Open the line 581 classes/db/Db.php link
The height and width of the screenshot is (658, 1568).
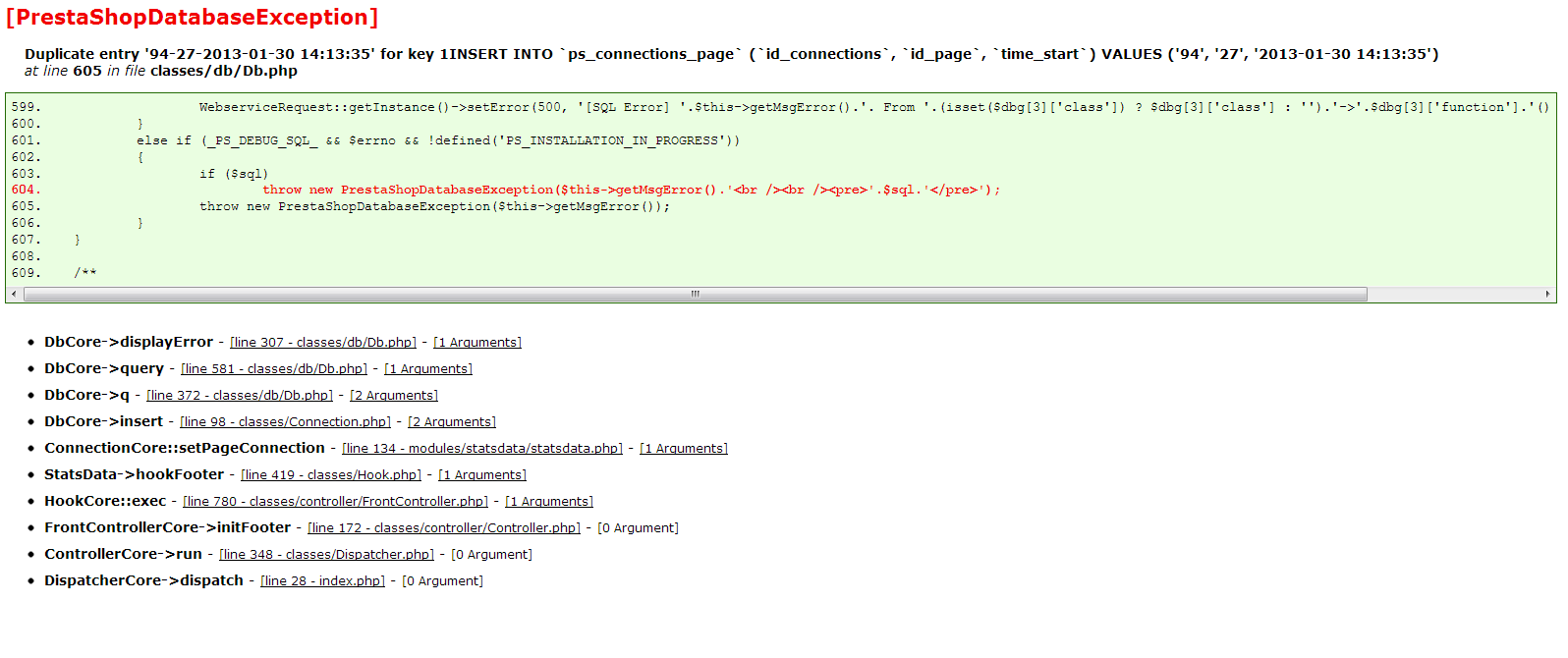[x=274, y=369]
